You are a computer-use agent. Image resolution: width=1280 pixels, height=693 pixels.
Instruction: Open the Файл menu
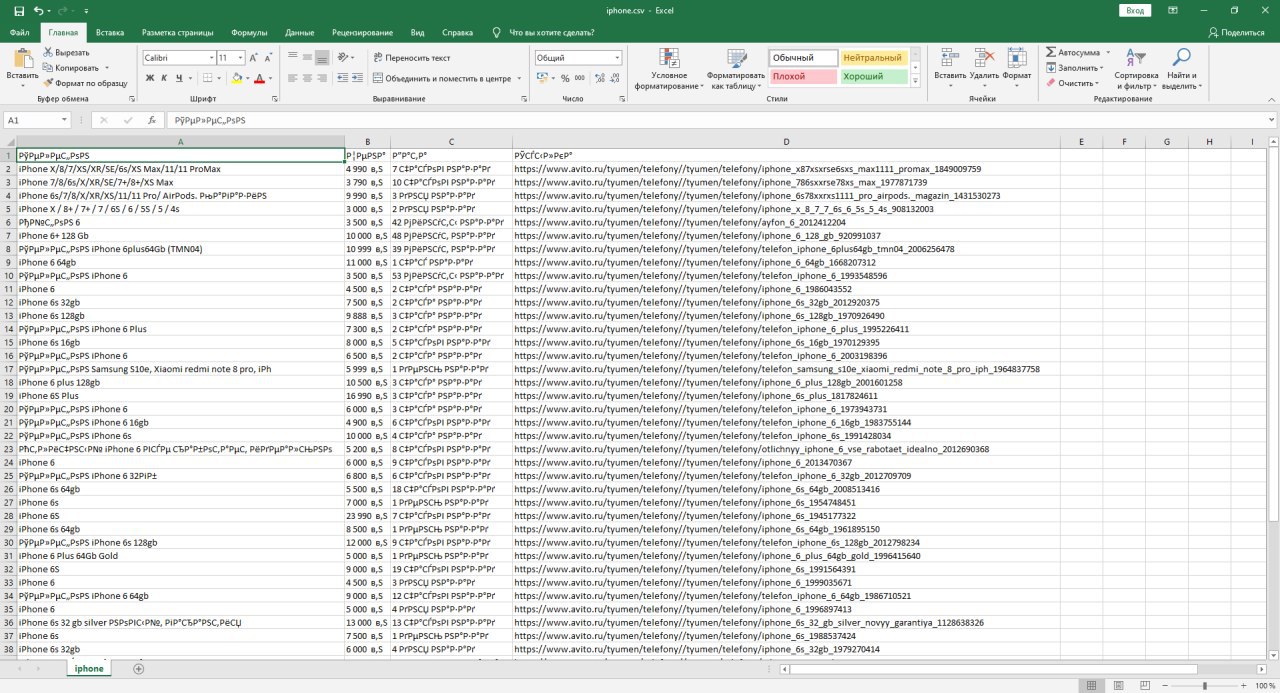point(19,32)
